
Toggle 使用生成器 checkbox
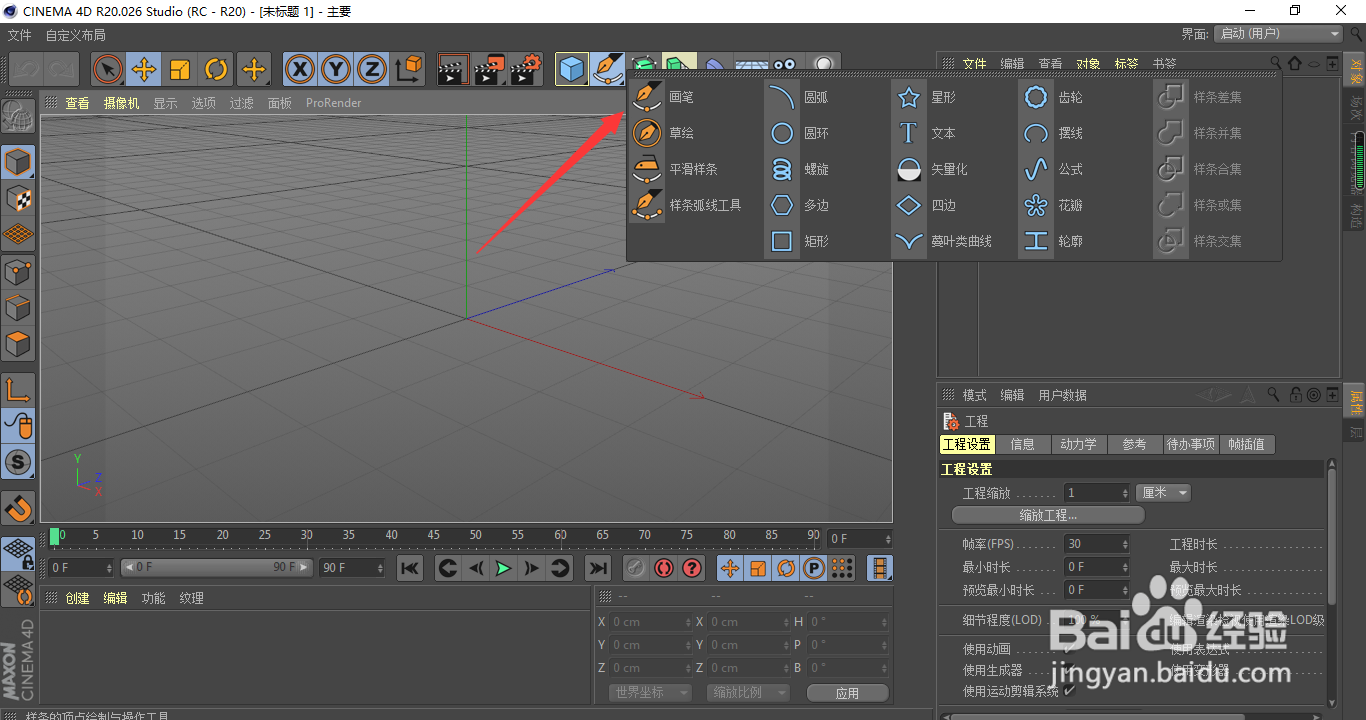click(x=1069, y=671)
